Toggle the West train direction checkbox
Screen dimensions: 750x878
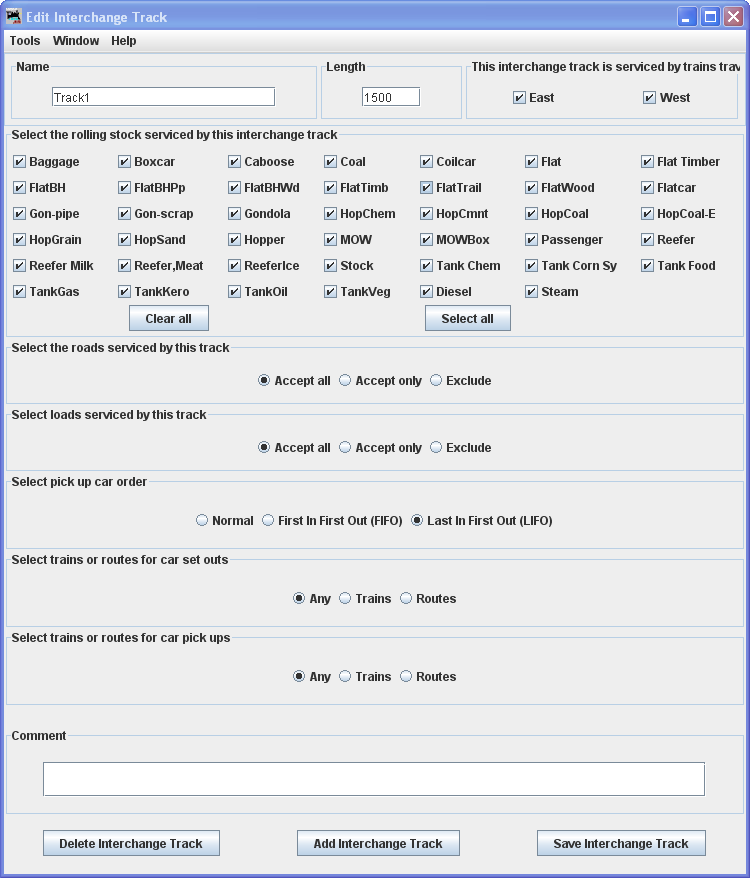(x=649, y=98)
